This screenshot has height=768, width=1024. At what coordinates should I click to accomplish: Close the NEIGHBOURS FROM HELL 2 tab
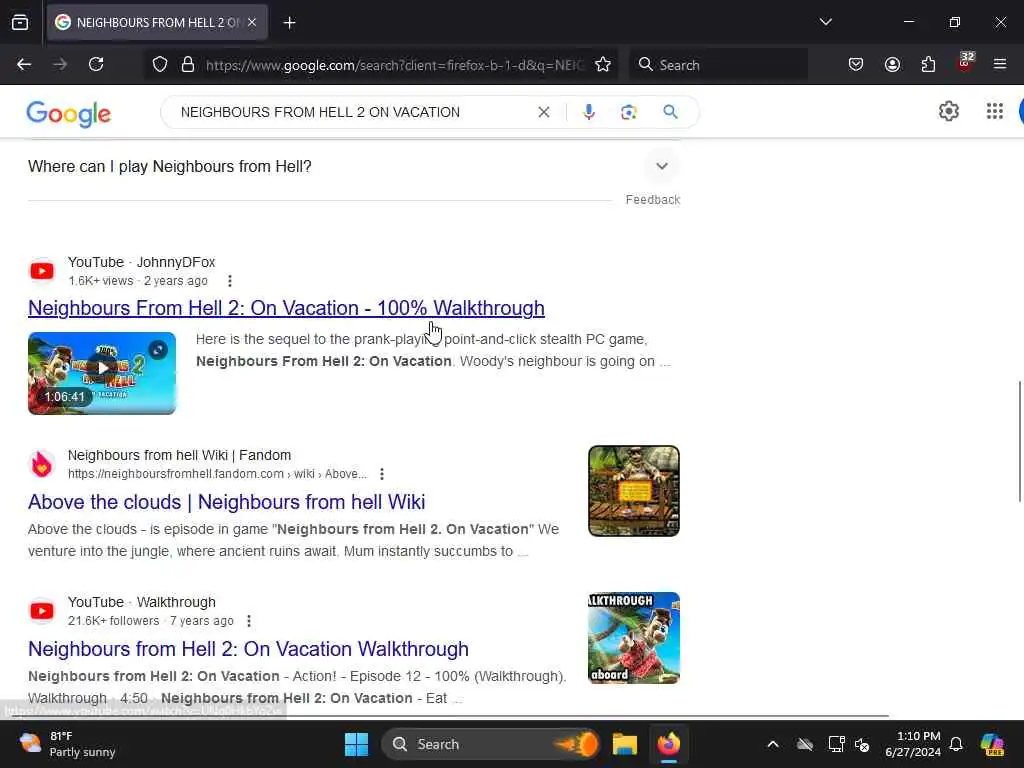(x=252, y=22)
